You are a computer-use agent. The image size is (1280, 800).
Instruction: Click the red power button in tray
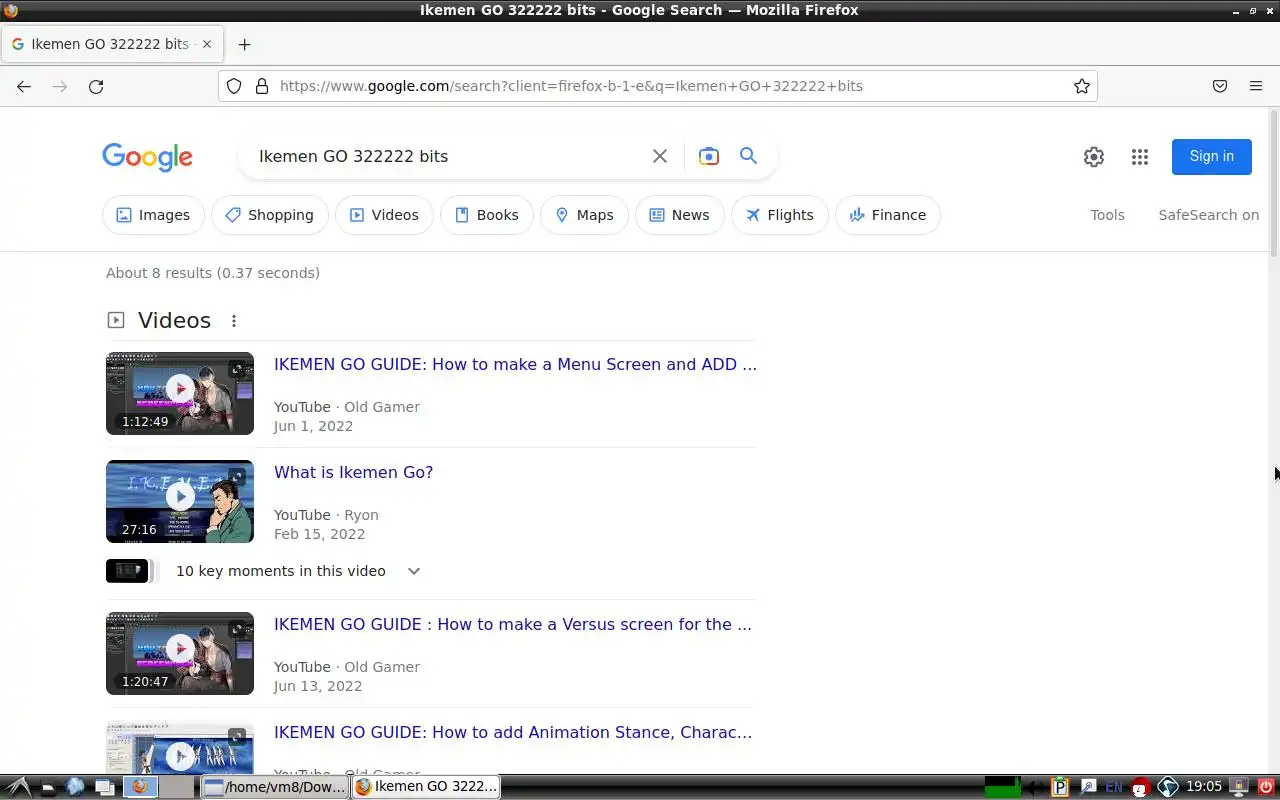tap(1266, 787)
